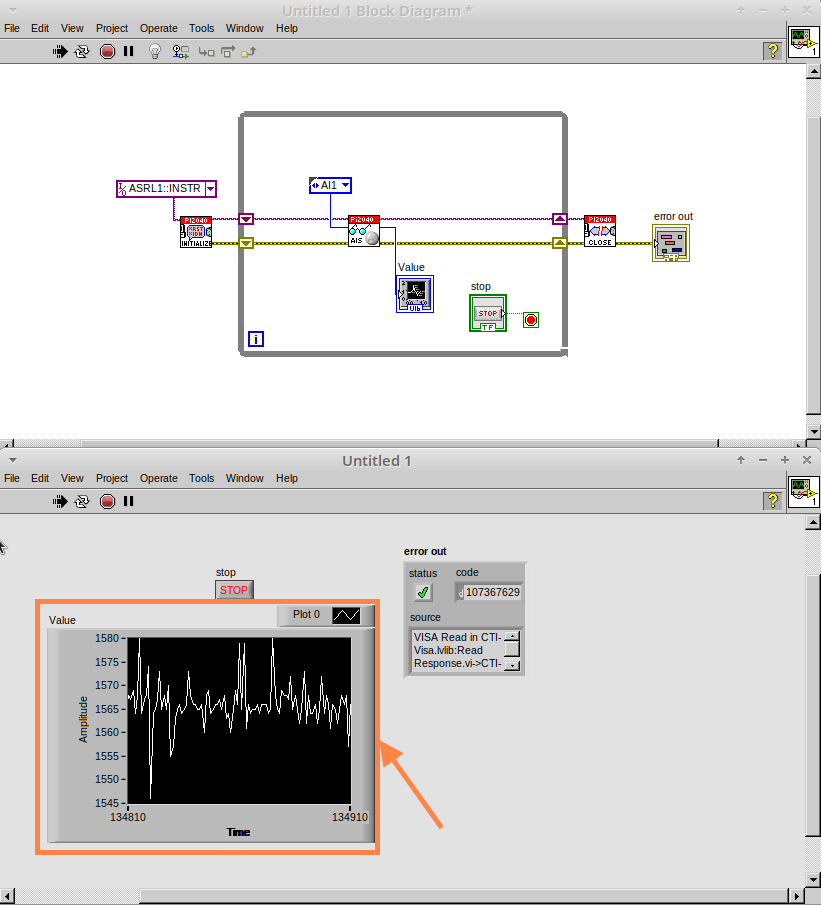This screenshot has height=905, width=821.
Task: Open the ASRL1::INSTR VISA resource dropdown
Action: point(211,188)
